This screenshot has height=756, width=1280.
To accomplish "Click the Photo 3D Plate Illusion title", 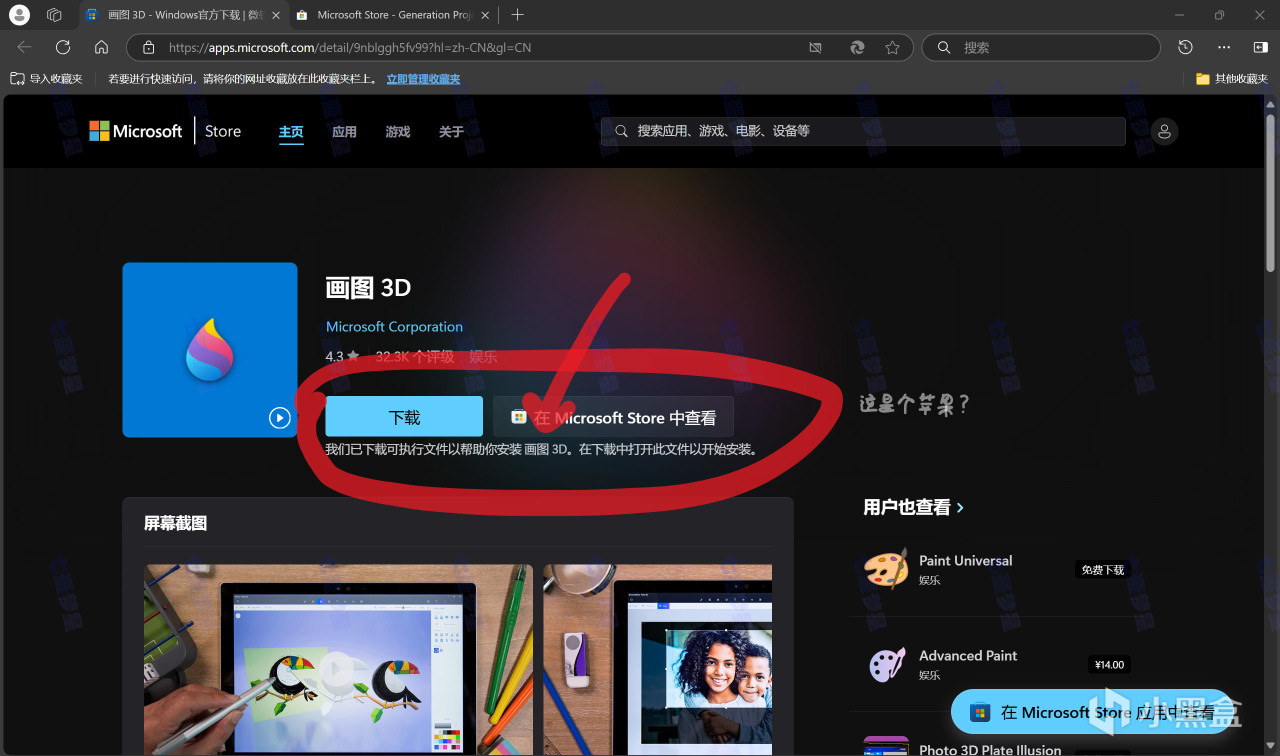I will 990,749.
